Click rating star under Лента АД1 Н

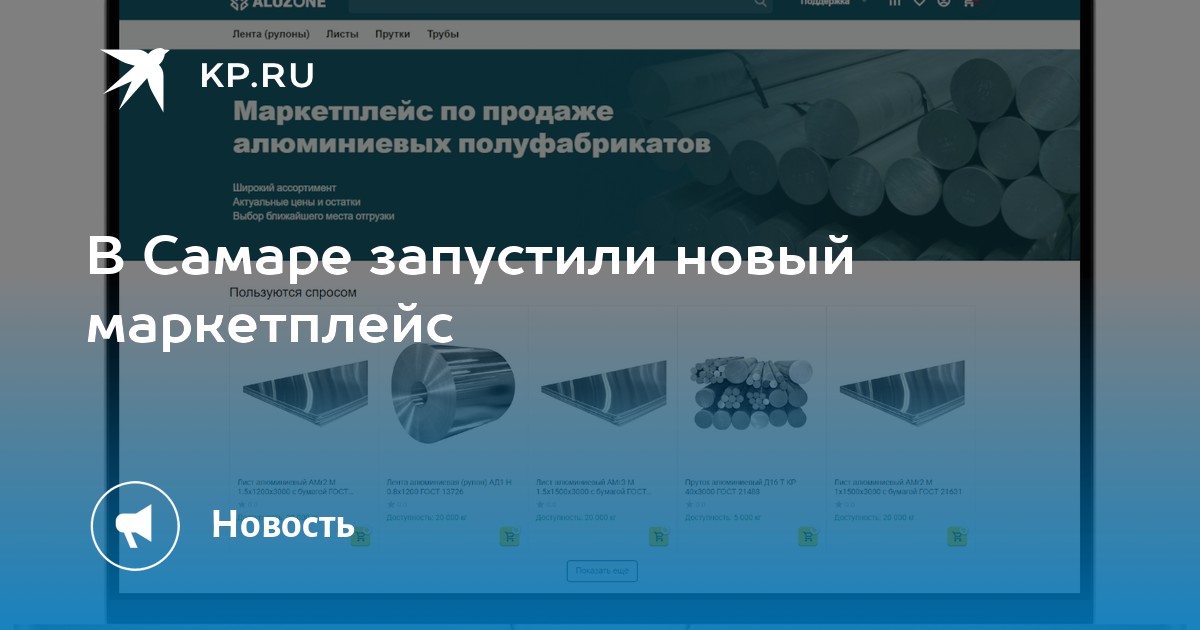coord(391,505)
